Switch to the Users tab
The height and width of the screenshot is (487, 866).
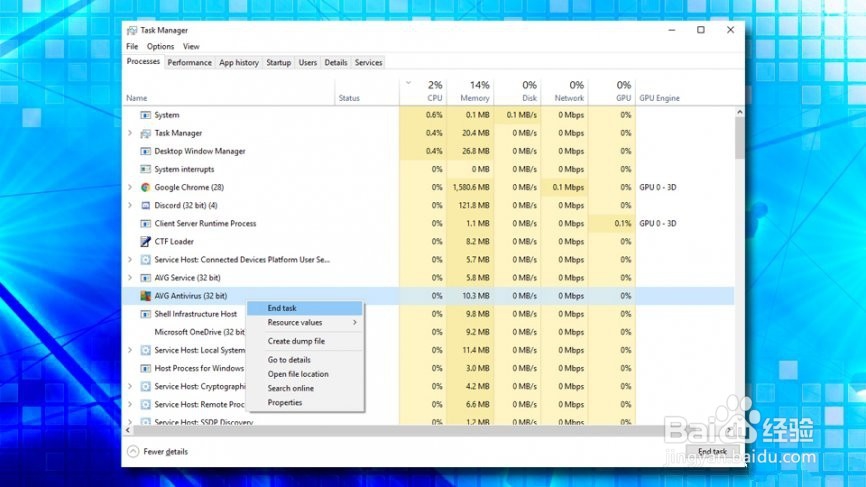coord(308,62)
